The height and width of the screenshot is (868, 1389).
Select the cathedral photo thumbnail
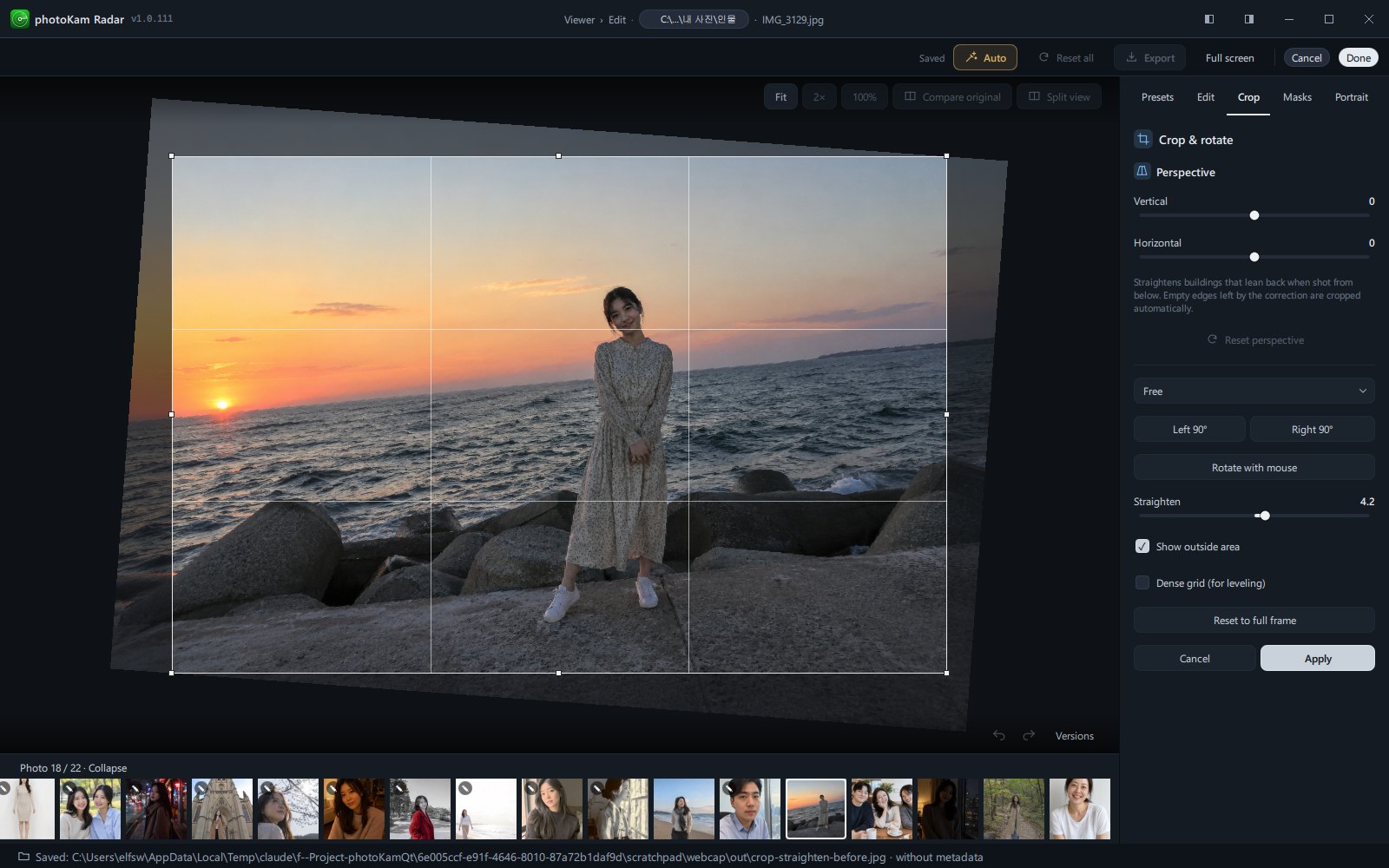[222, 808]
